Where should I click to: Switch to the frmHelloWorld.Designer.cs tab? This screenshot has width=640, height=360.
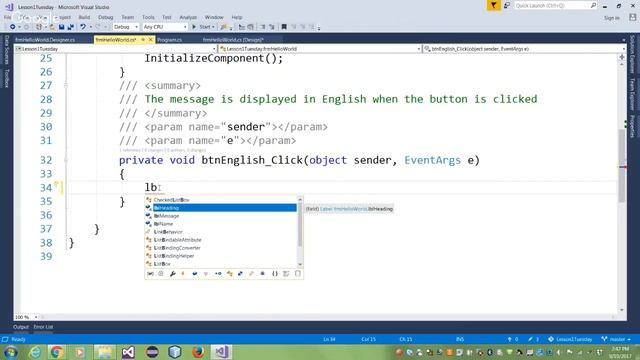point(45,40)
